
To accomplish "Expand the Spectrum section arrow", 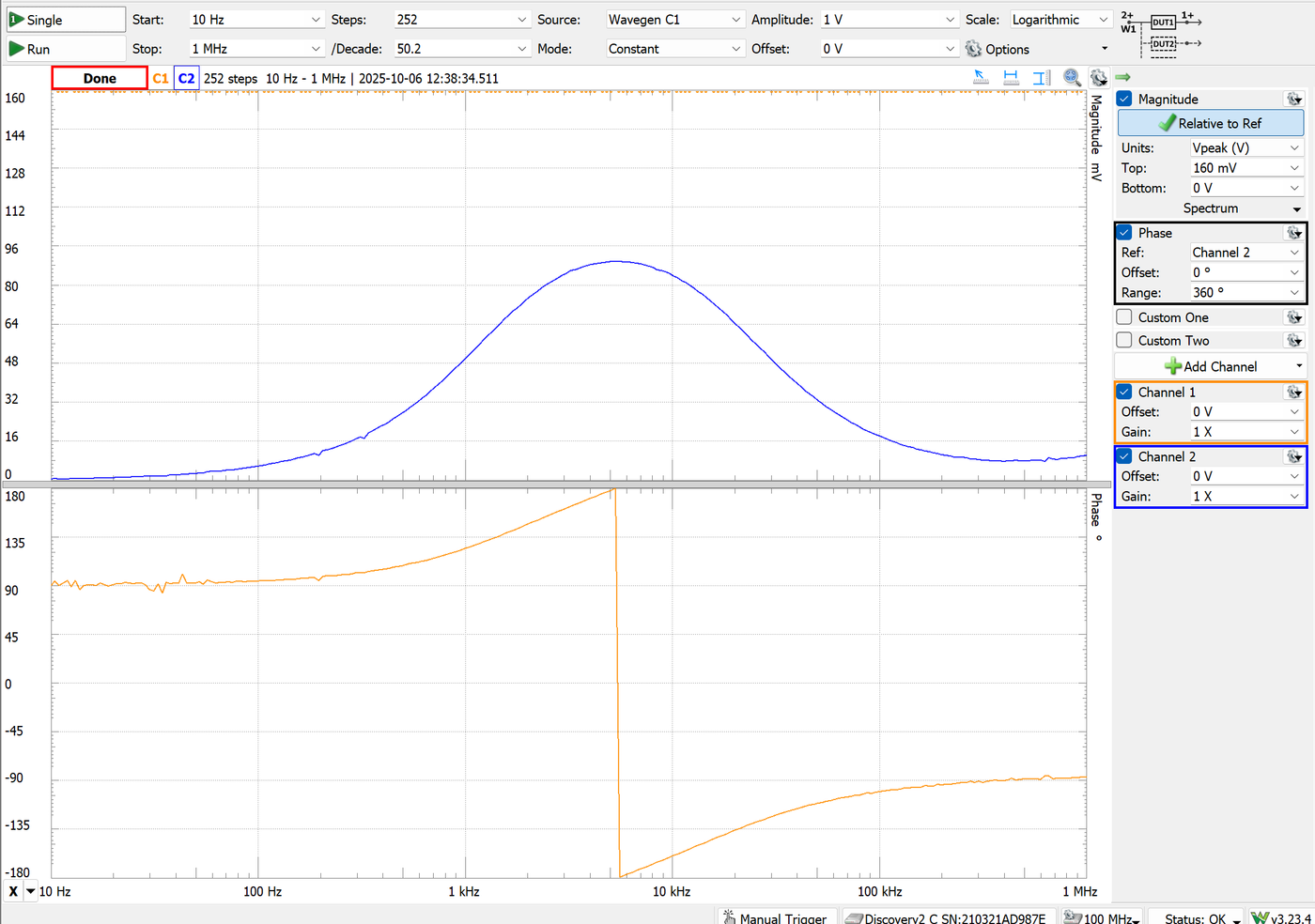I will click(1297, 208).
